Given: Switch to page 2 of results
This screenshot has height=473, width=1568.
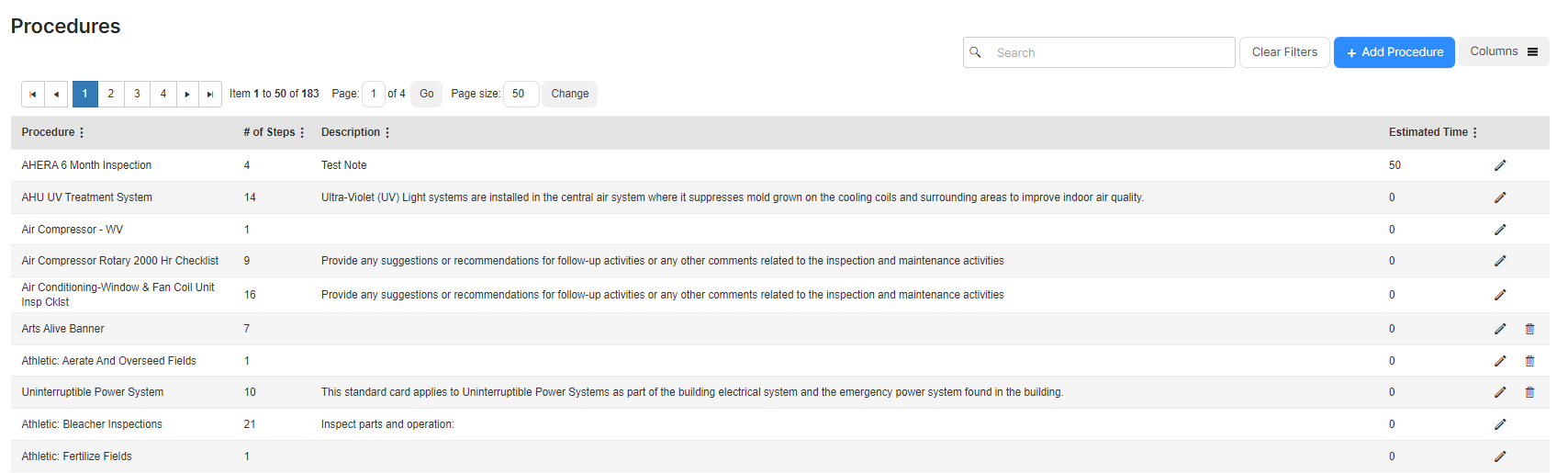Looking at the screenshot, I should [x=111, y=94].
